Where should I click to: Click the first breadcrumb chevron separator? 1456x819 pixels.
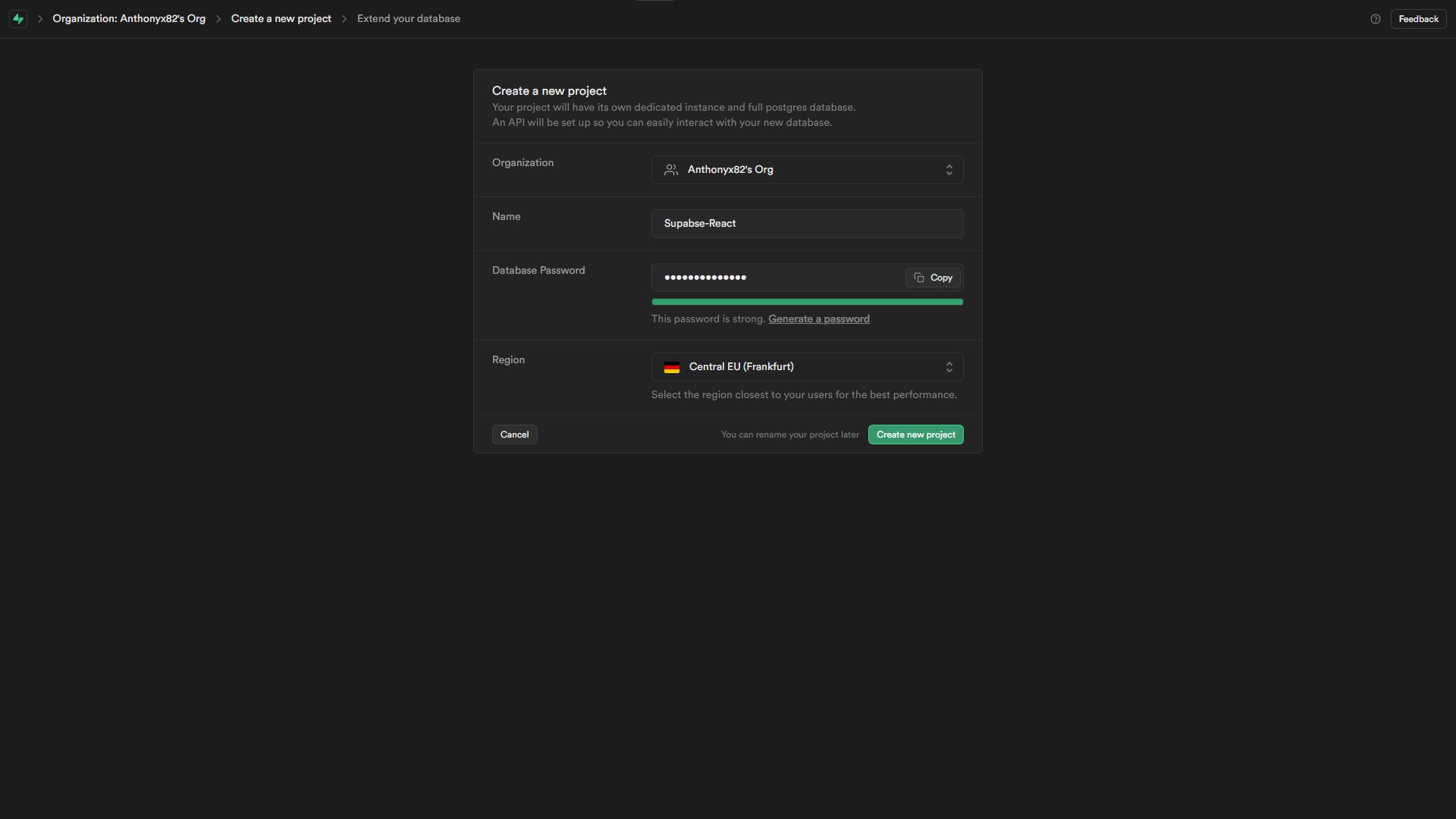coord(40,19)
